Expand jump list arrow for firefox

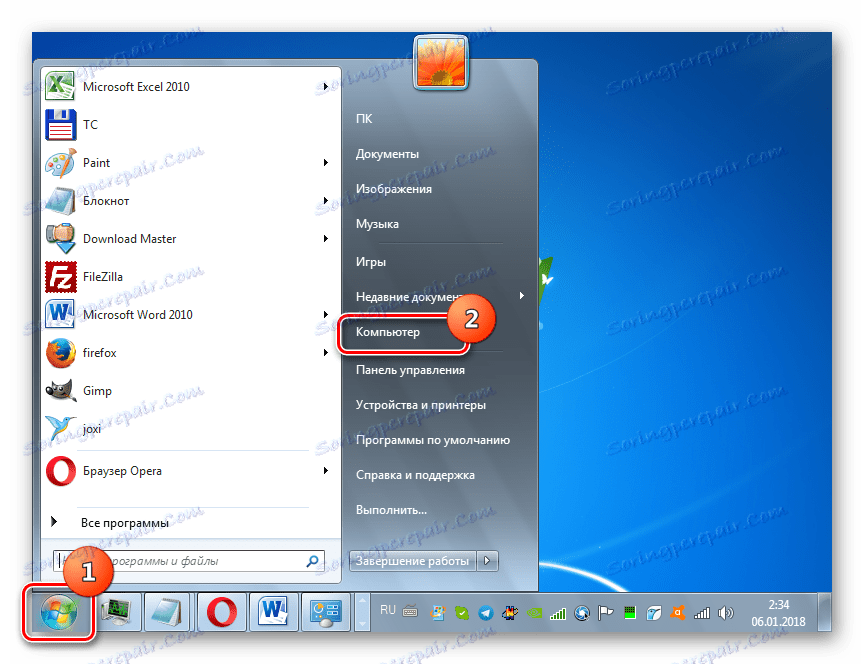click(326, 353)
